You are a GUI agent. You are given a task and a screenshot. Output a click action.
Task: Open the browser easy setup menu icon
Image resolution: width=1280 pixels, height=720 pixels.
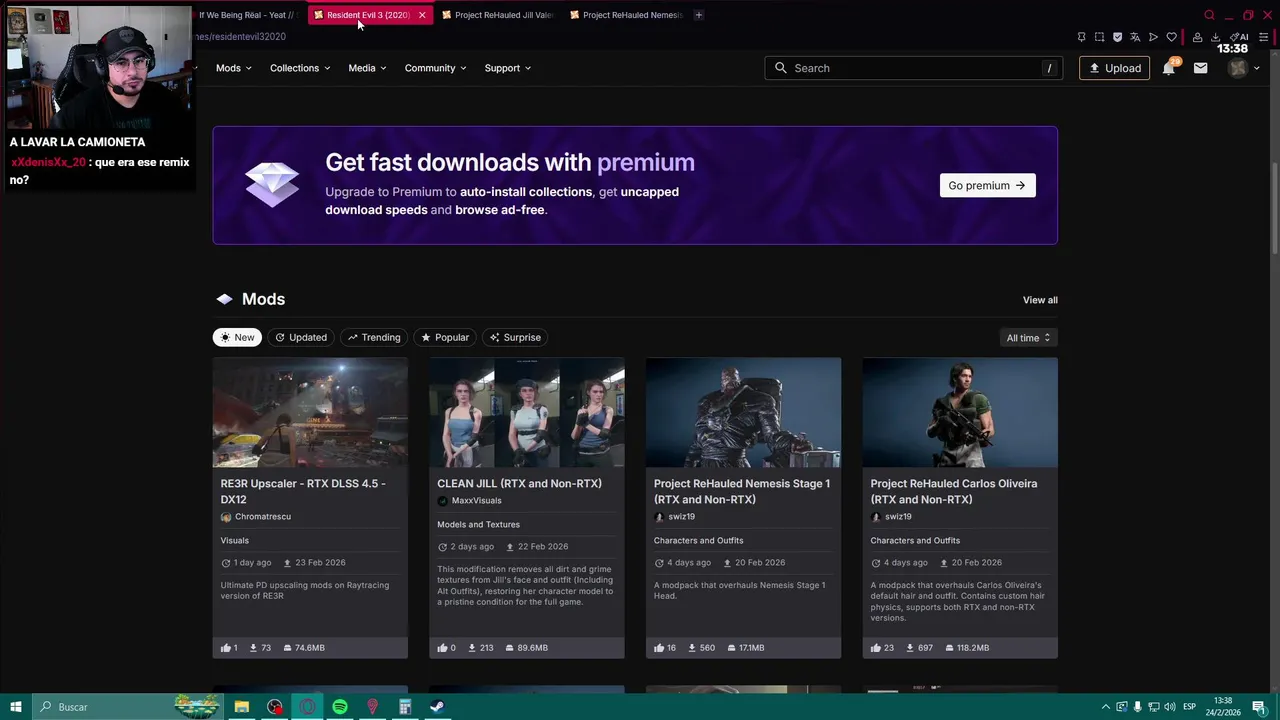point(1263,37)
